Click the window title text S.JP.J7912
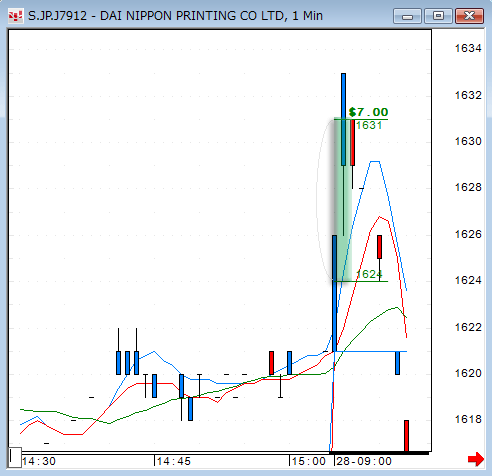Viewport: 492px width, 476px height. click(x=57, y=16)
